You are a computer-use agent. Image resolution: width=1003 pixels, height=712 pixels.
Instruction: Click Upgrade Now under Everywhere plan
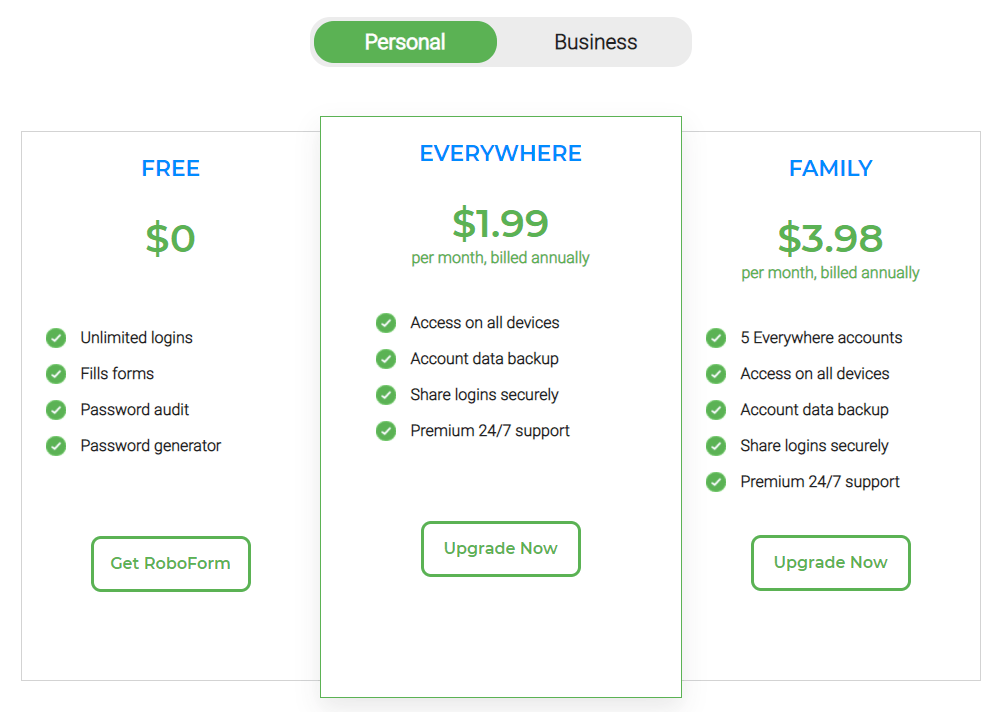point(501,549)
